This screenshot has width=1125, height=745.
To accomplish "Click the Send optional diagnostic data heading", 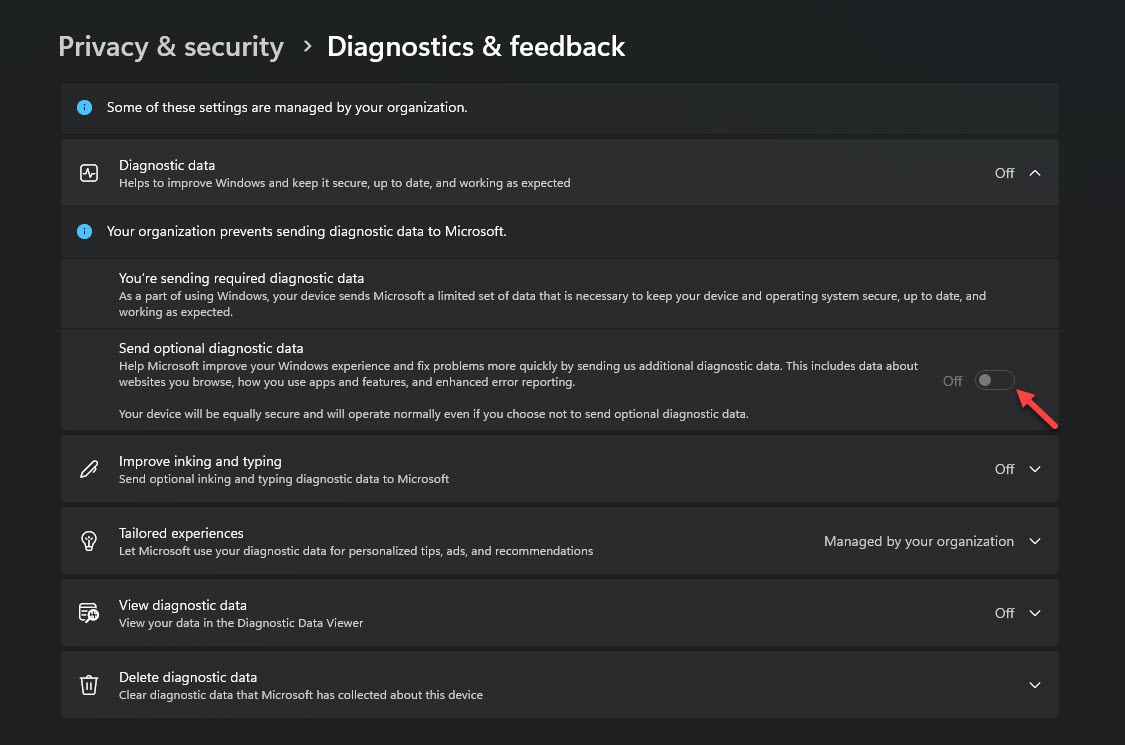I will click(x=211, y=348).
